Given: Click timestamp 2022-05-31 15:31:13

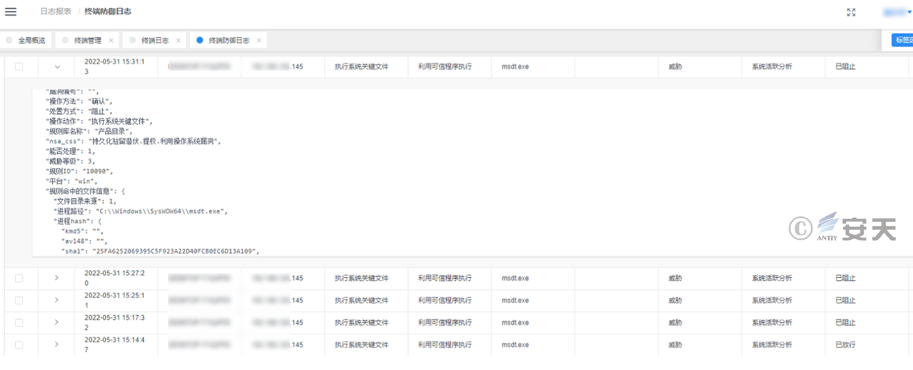Looking at the screenshot, I should point(115,66).
